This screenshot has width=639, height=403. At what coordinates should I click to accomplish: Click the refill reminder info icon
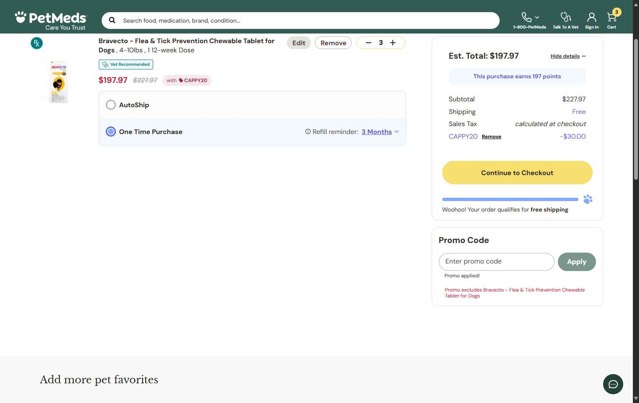click(308, 132)
